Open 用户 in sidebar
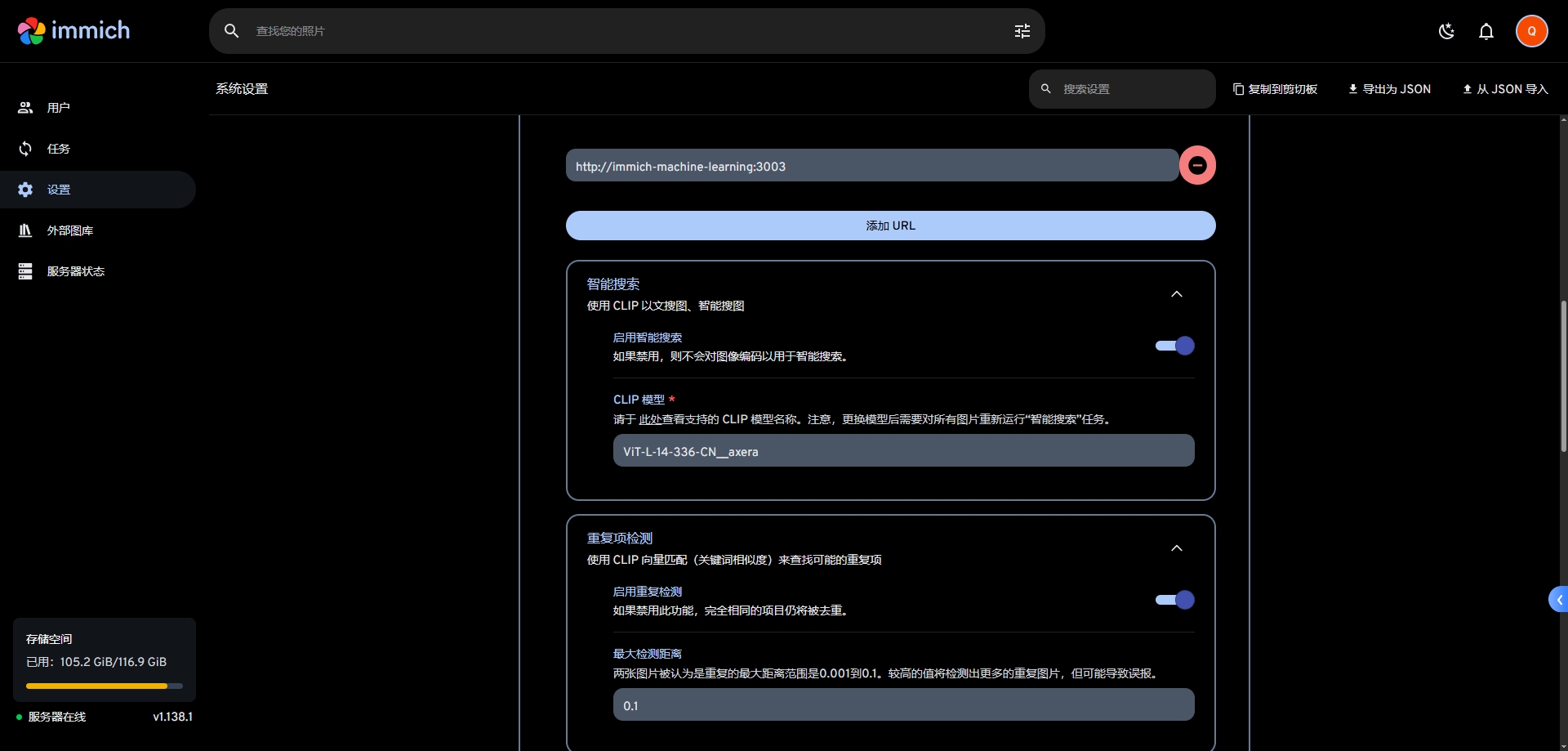The image size is (1568, 751). coord(58,108)
